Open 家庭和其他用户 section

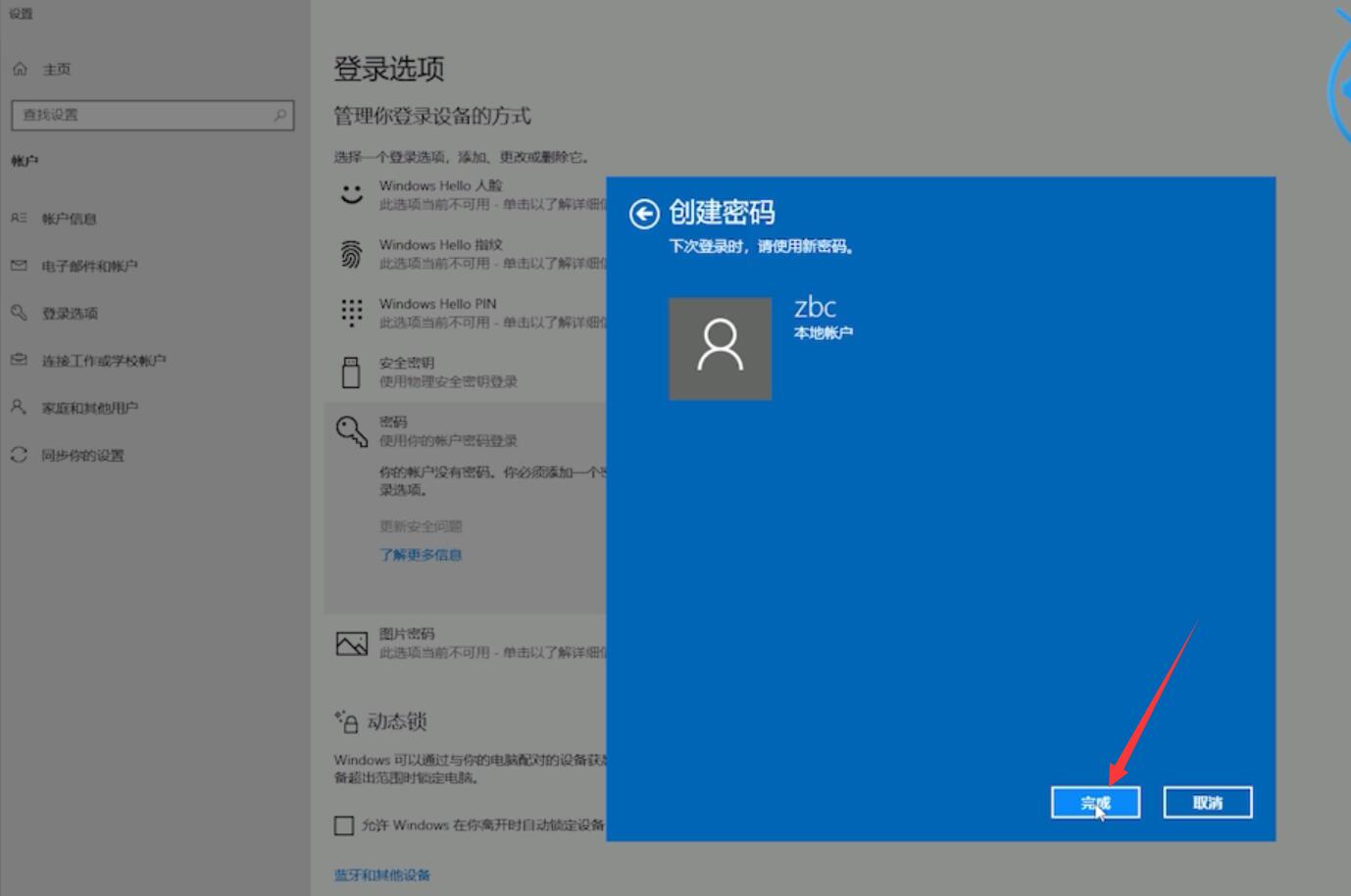coord(89,408)
